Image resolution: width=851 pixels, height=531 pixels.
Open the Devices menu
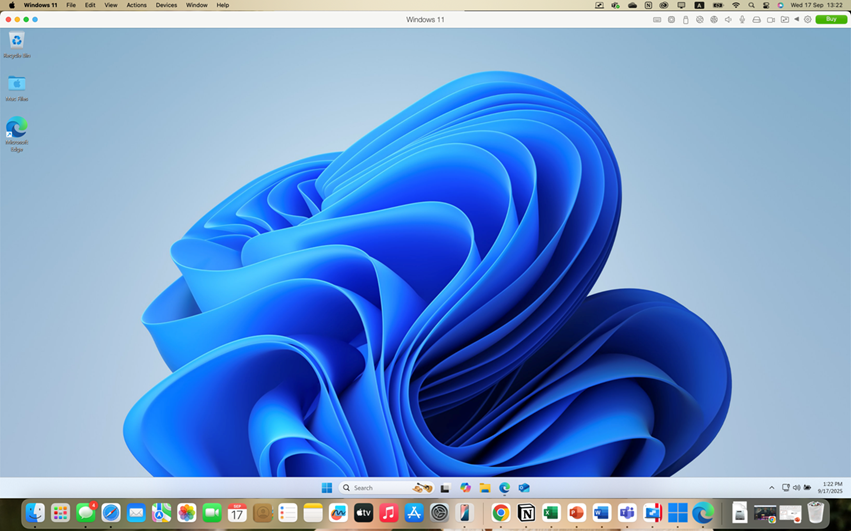[x=166, y=5]
